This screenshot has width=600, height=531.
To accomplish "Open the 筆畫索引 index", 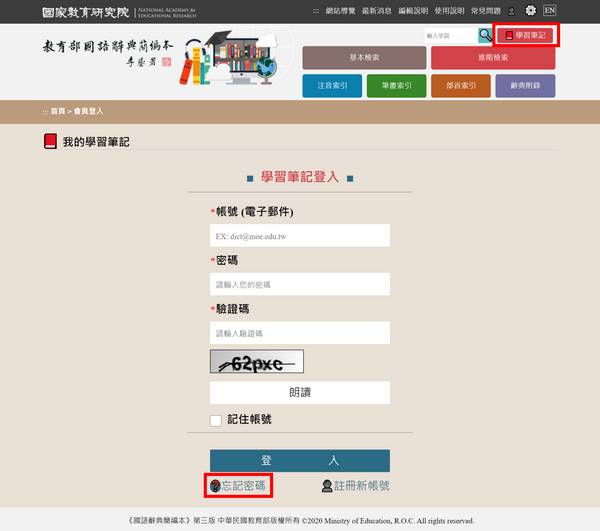I will click(396, 86).
